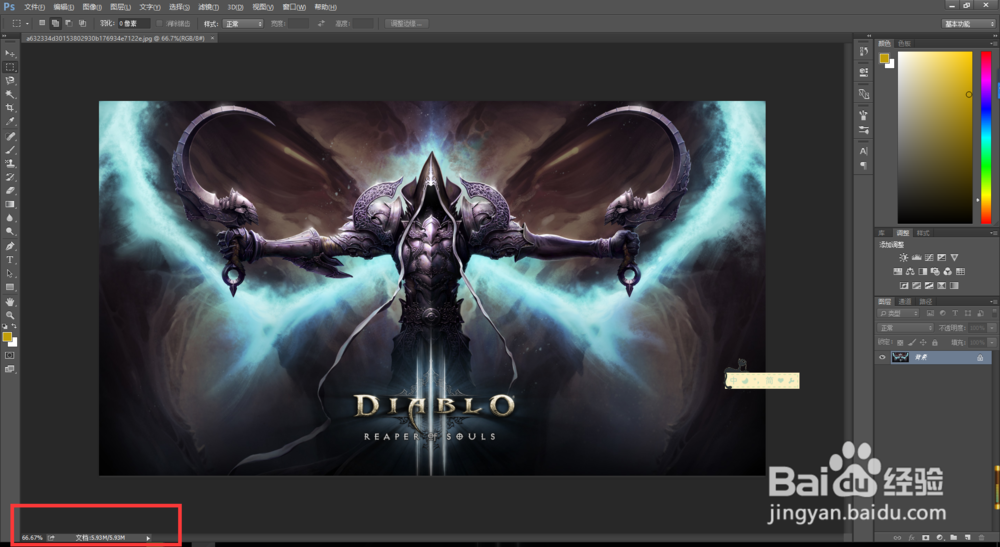
Task: Add a Curves adjustment
Action: [x=929, y=258]
